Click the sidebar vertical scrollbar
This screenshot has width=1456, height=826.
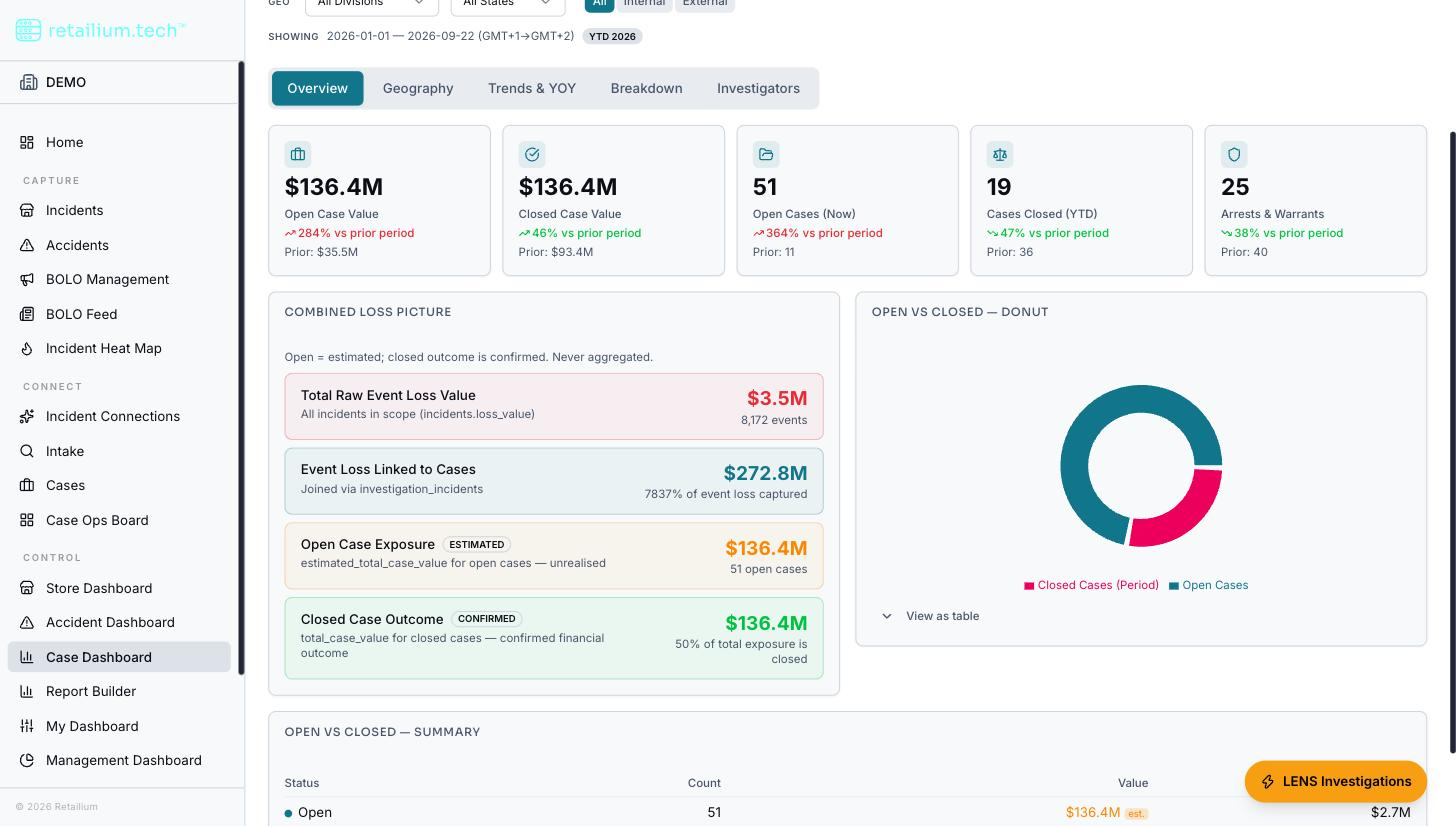pos(241,368)
